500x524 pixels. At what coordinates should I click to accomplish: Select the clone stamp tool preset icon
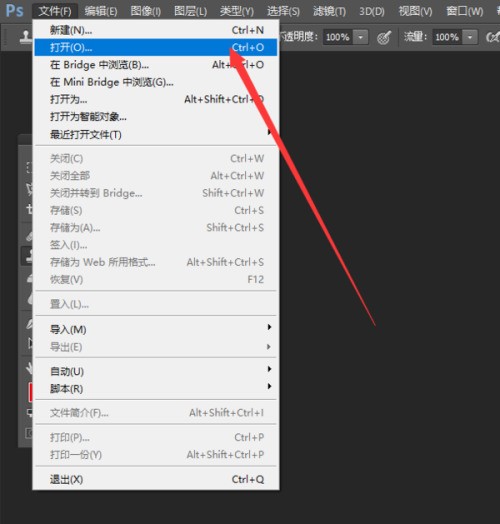tap(26, 37)
